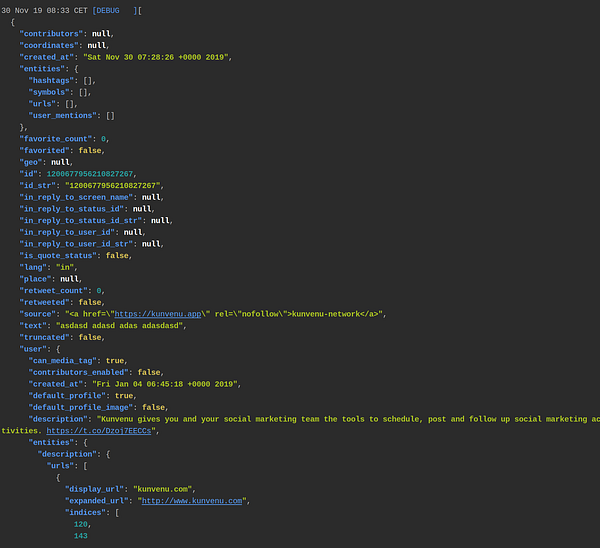Click the "created_at" Sat Nov 30 value

click(157, 57)
